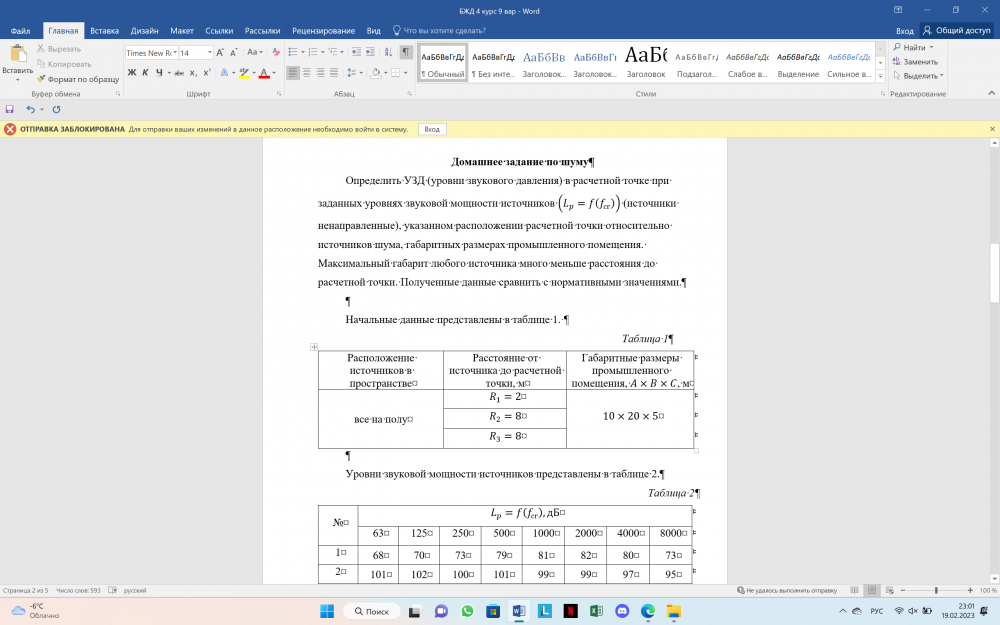The width and height of the screenshot is (1000, 625).
Task: Open the Найти (Find) dropdown arrow
Action: [x=932, y=47]
